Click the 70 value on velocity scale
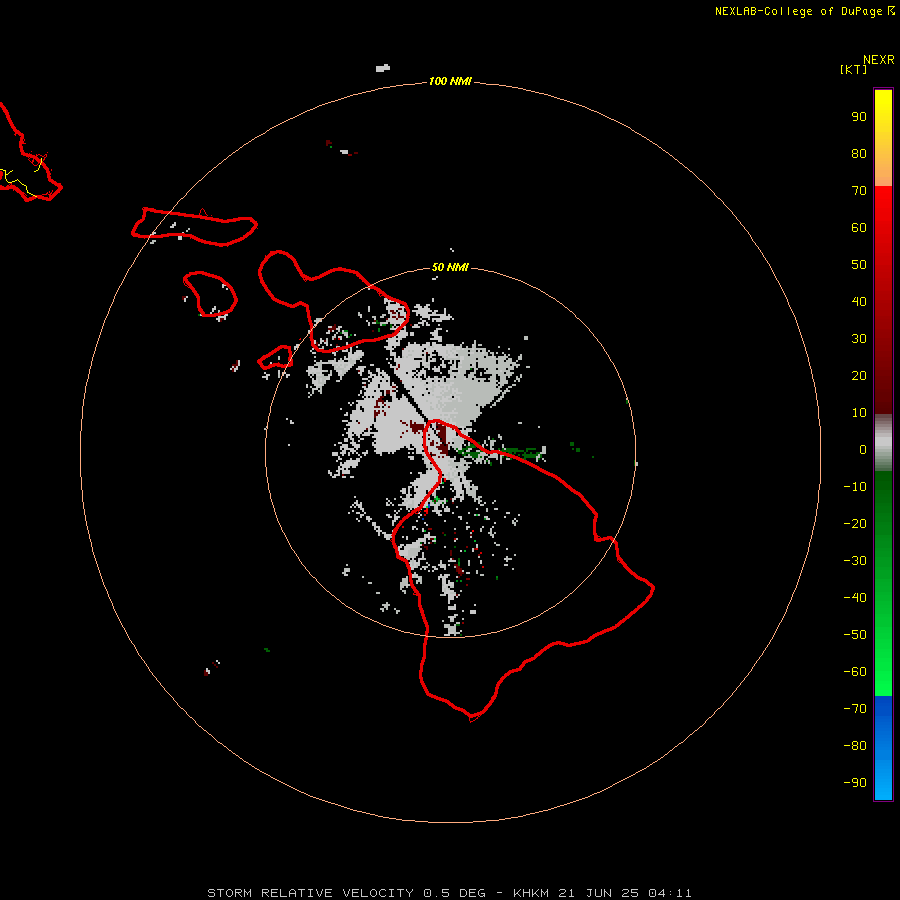Image resolution: width=900 pixels, height=900 pixels. (x=859, y=191)
